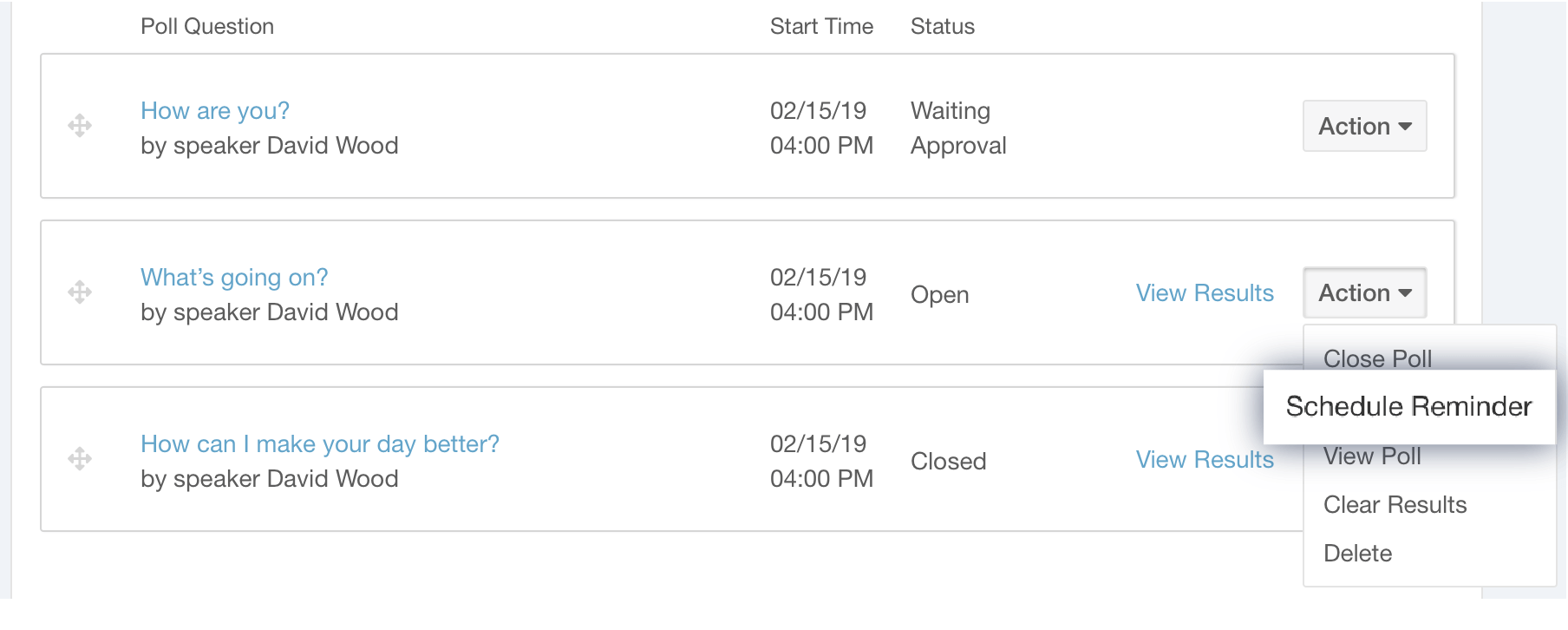Viewport: 1568px width, 630px height.
Task: Click the "Closed" status of third poll
Action: (948, 462)
